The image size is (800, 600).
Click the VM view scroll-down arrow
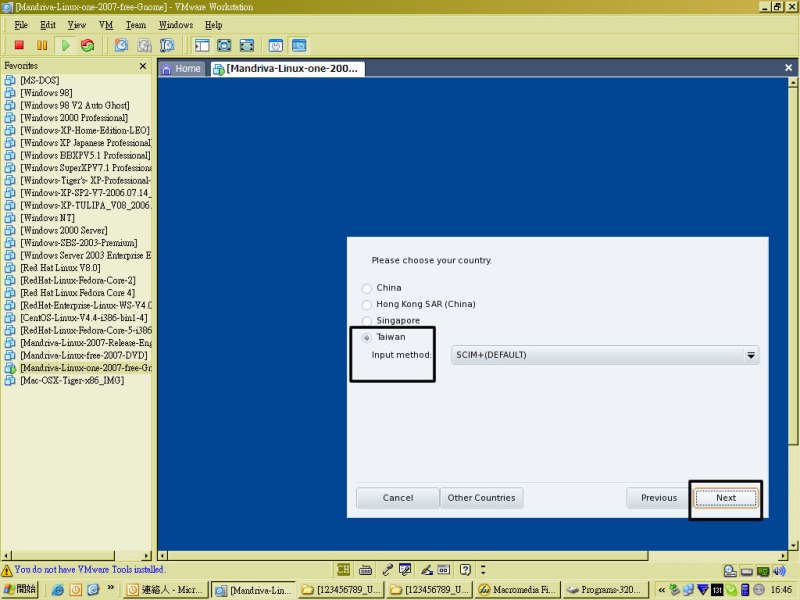point(793,545)
